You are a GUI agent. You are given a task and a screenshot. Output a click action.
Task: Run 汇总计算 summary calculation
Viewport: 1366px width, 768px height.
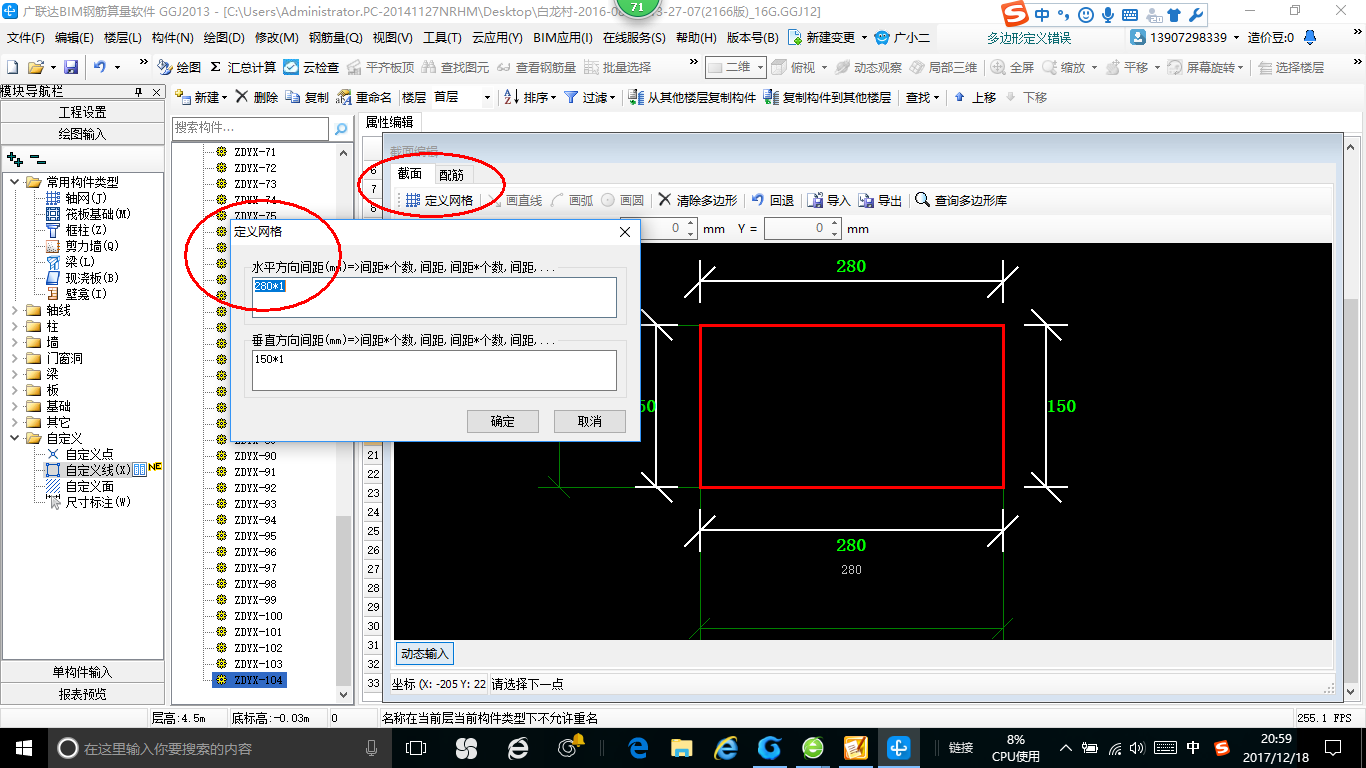(x=243, y=67)
